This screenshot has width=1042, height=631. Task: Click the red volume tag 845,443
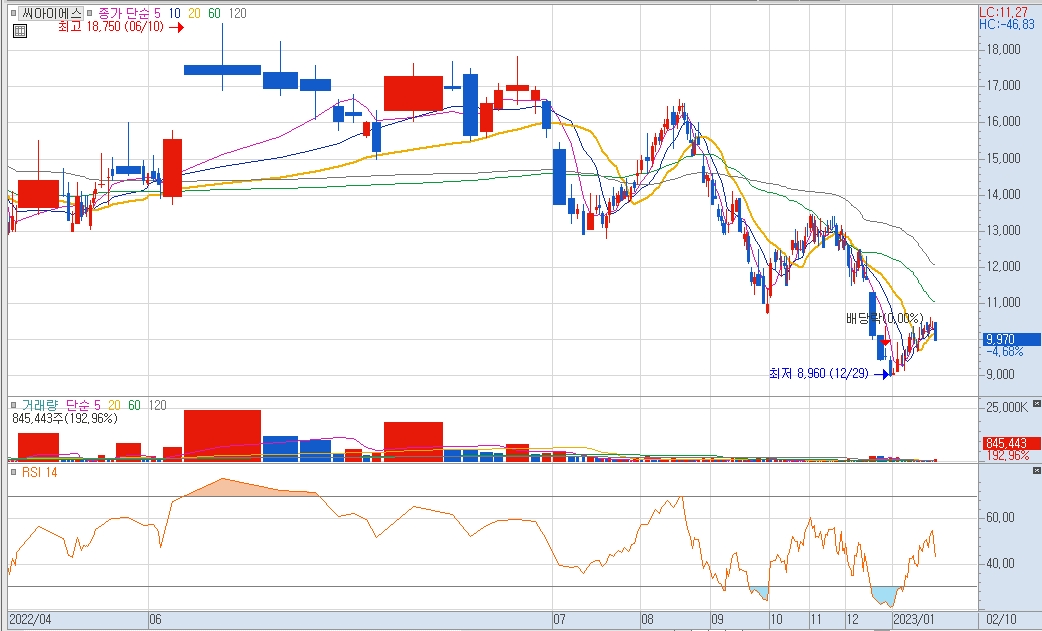(1011, 443)
